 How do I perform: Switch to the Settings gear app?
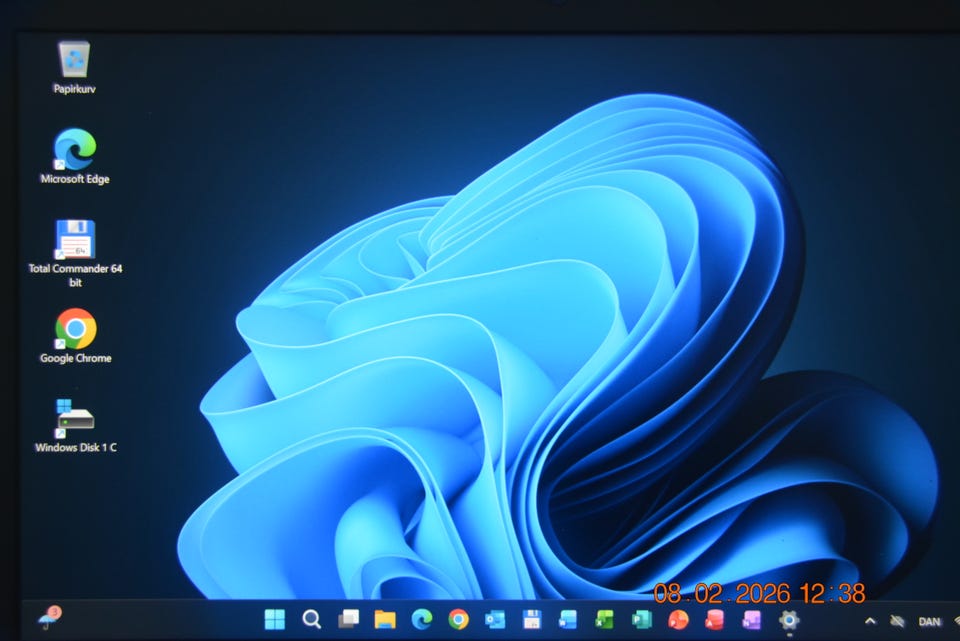pyautogui.click(x=788, y=620)
